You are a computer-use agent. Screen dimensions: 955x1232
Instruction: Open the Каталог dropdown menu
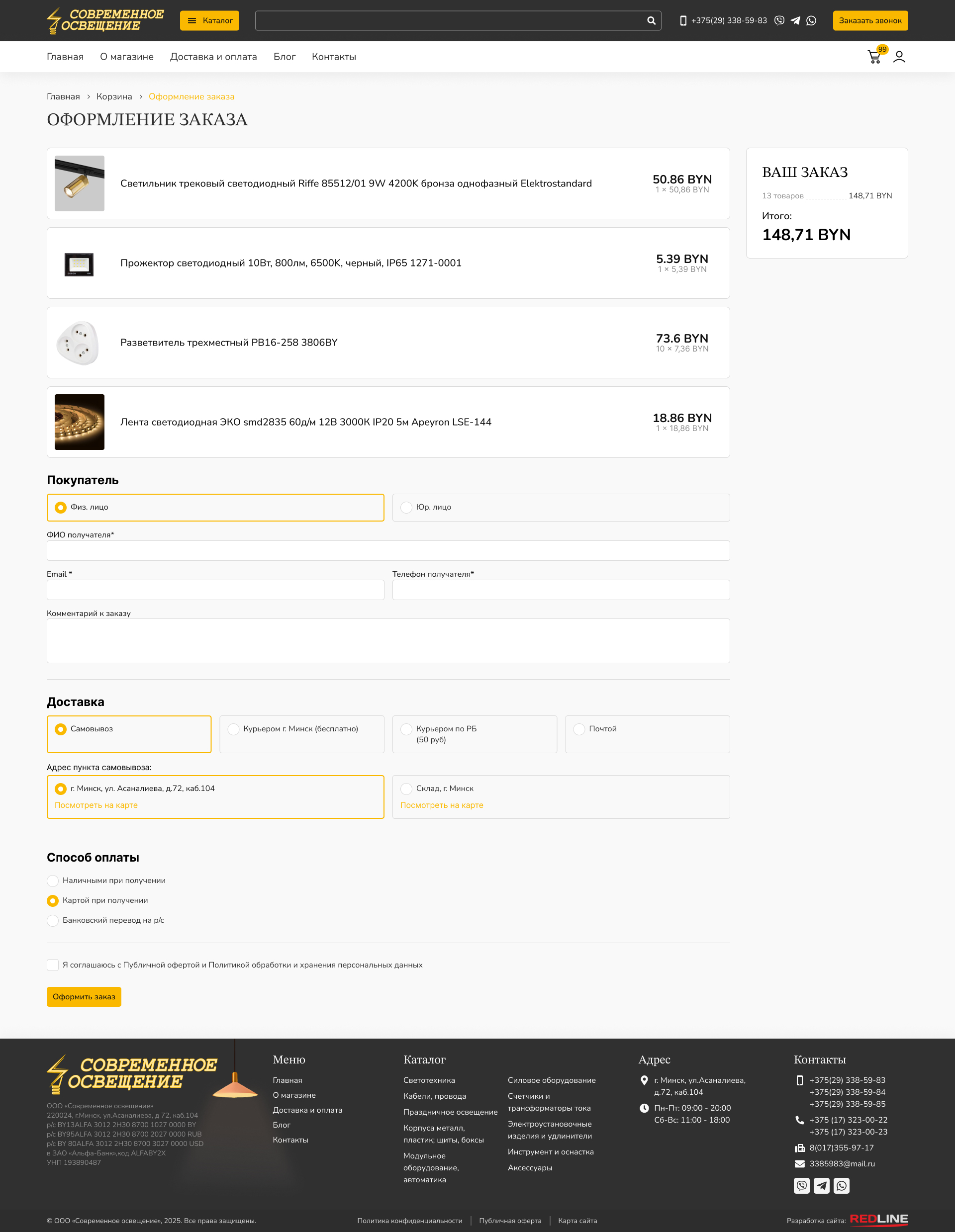point(209,21)
